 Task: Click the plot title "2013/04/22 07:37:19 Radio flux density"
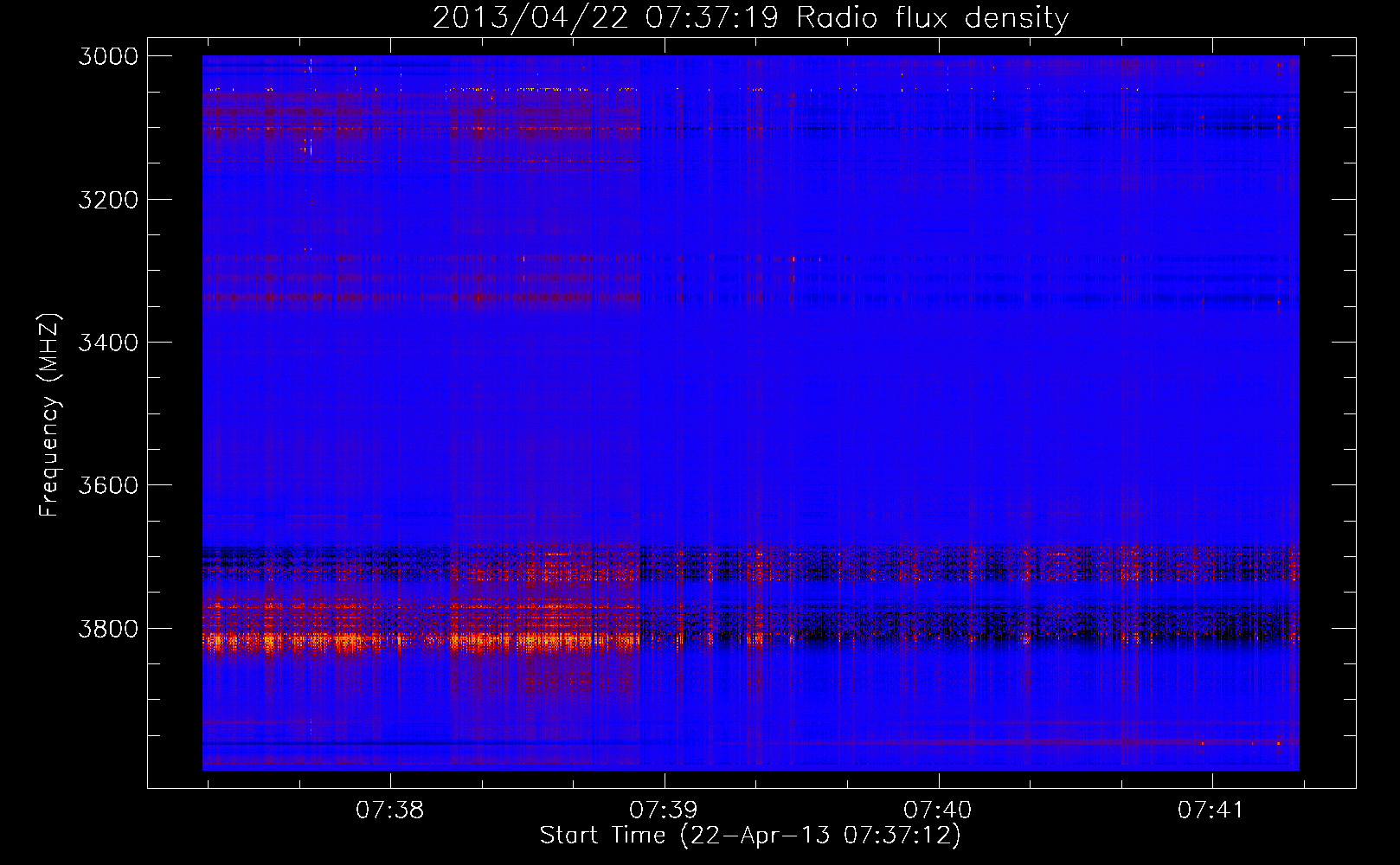[x=750, y=17]
